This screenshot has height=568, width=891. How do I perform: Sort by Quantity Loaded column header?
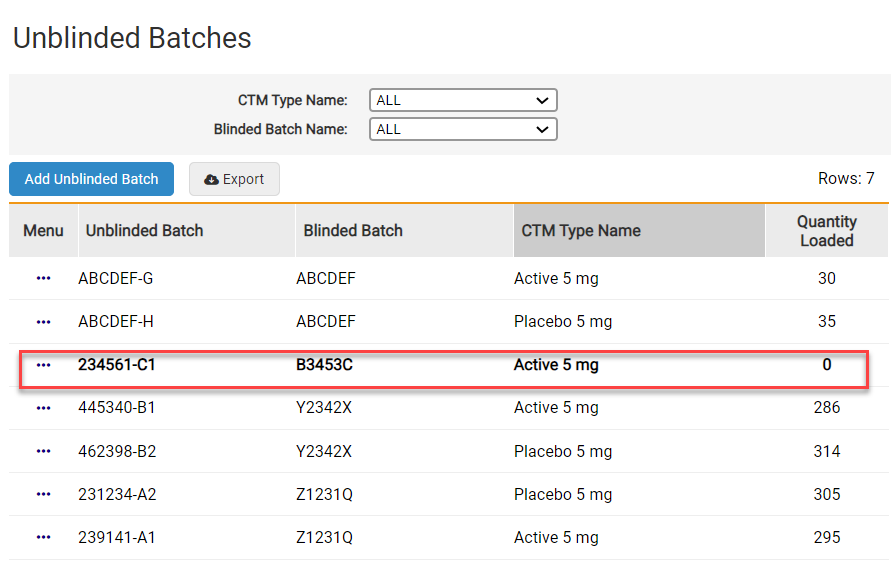click(x=826, y=231)
